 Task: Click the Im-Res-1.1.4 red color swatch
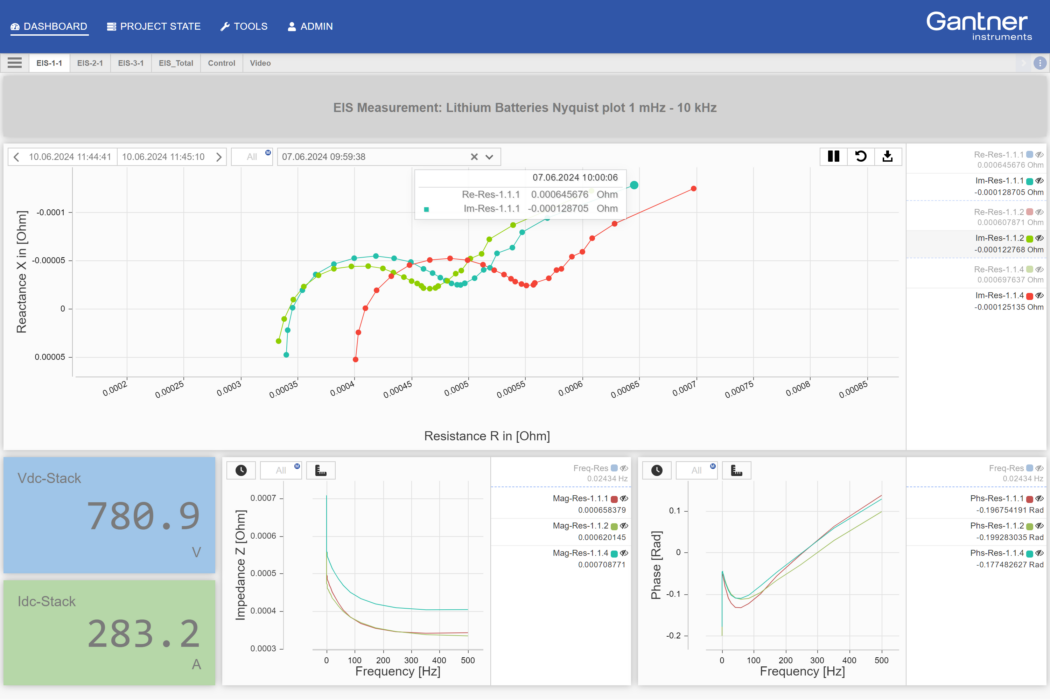pyautogui.click(x=1029, y=296)
